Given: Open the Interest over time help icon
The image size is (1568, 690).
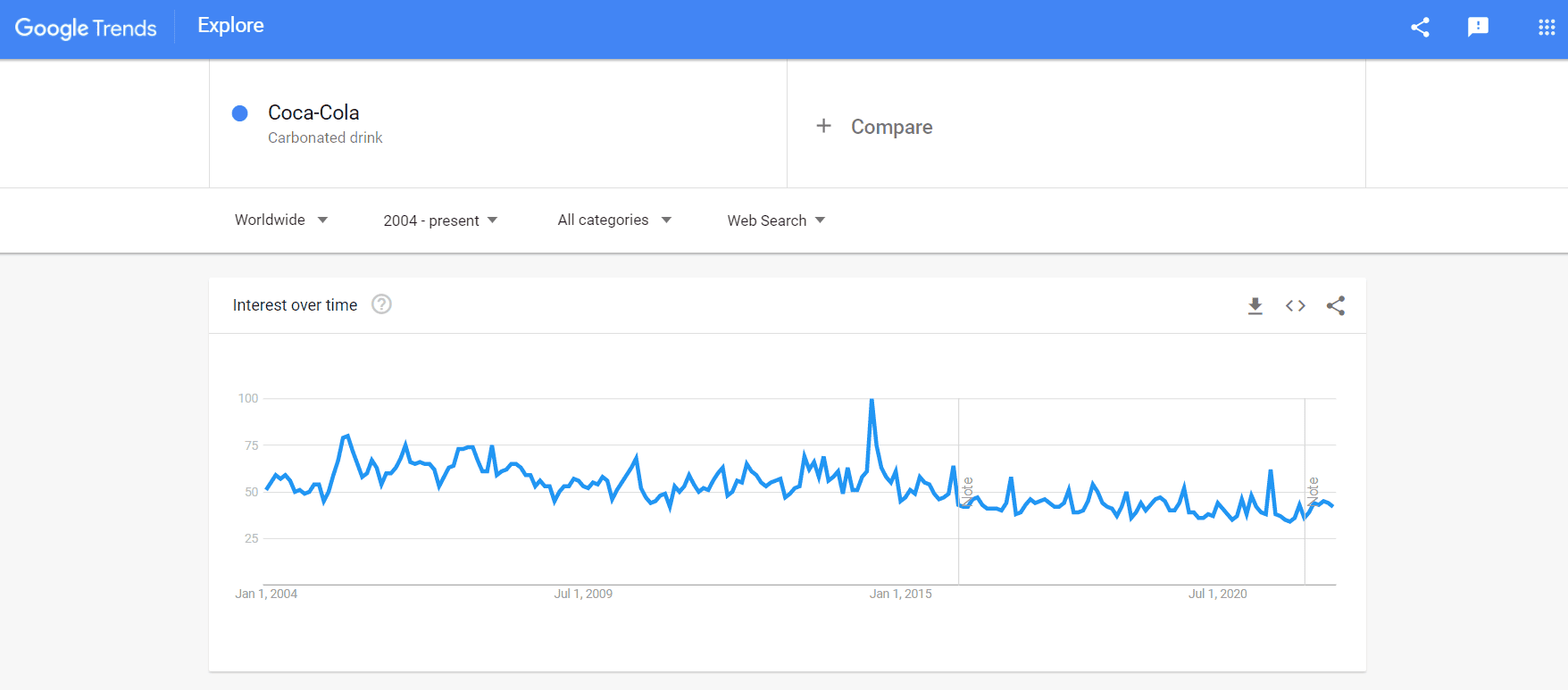Looking at the screenshot, I should point(381,304).
